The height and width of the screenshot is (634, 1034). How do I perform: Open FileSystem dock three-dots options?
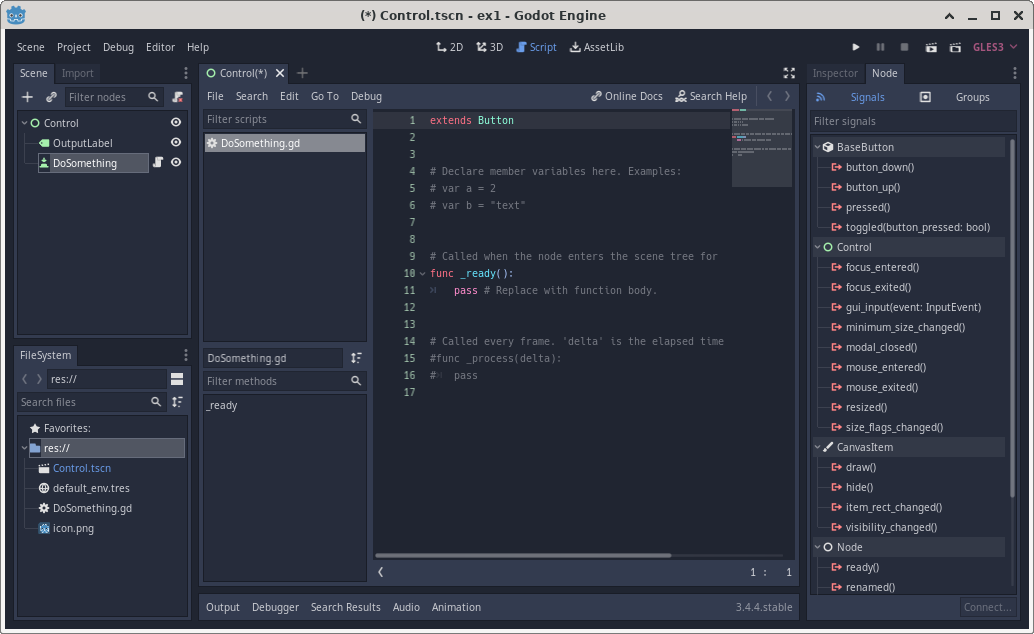[185, 355]
